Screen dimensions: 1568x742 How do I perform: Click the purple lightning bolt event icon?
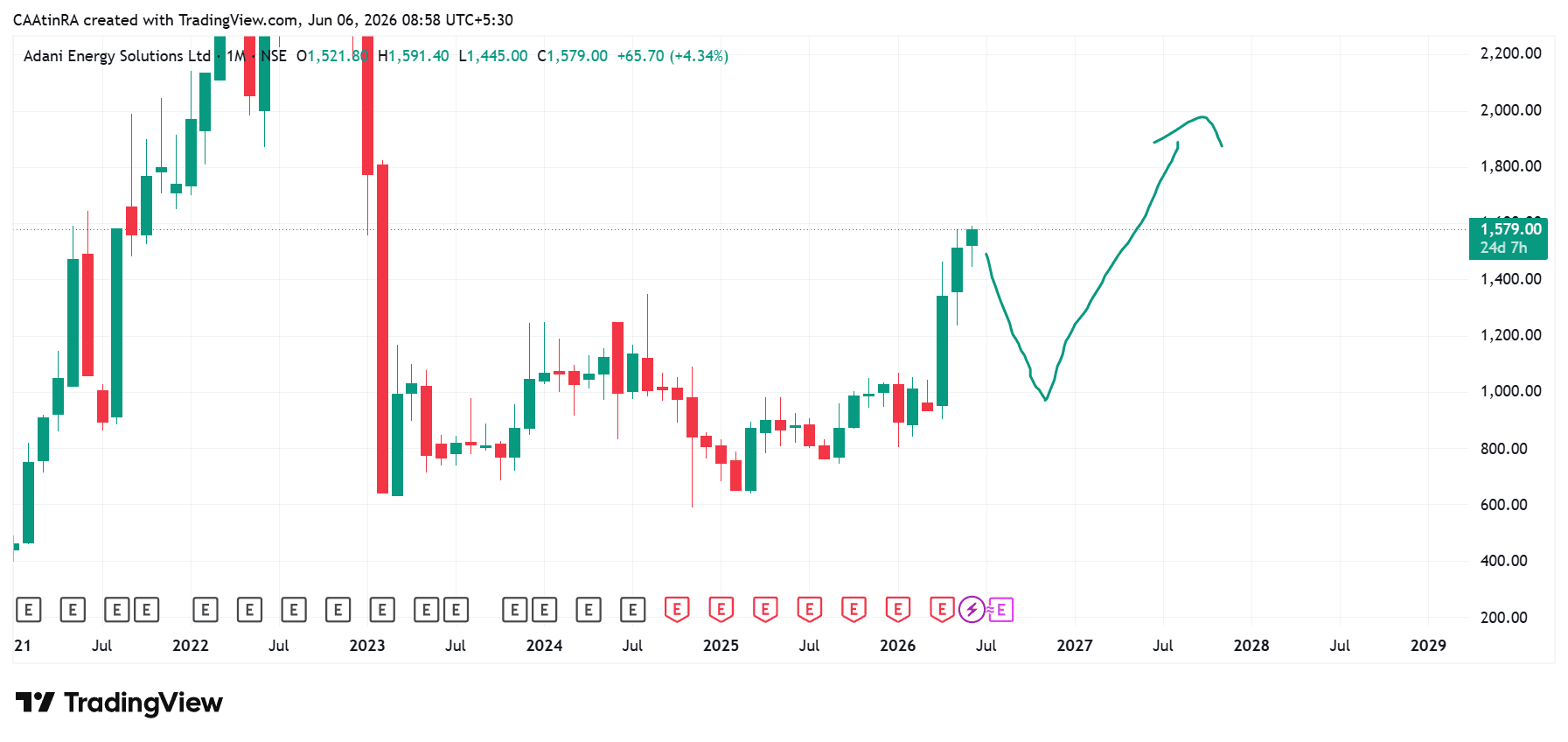[x=972, y=609]
